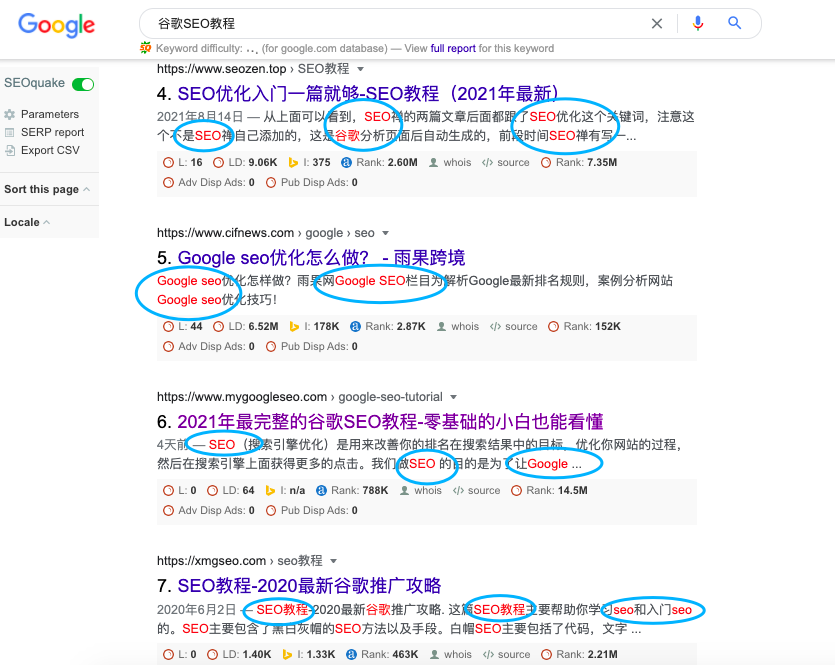Open result 7 SEO教程-2020最新谷歌推广攻略 link
Image resolution: width=835 pixels, height=665 pixels.
coord(309,586)
